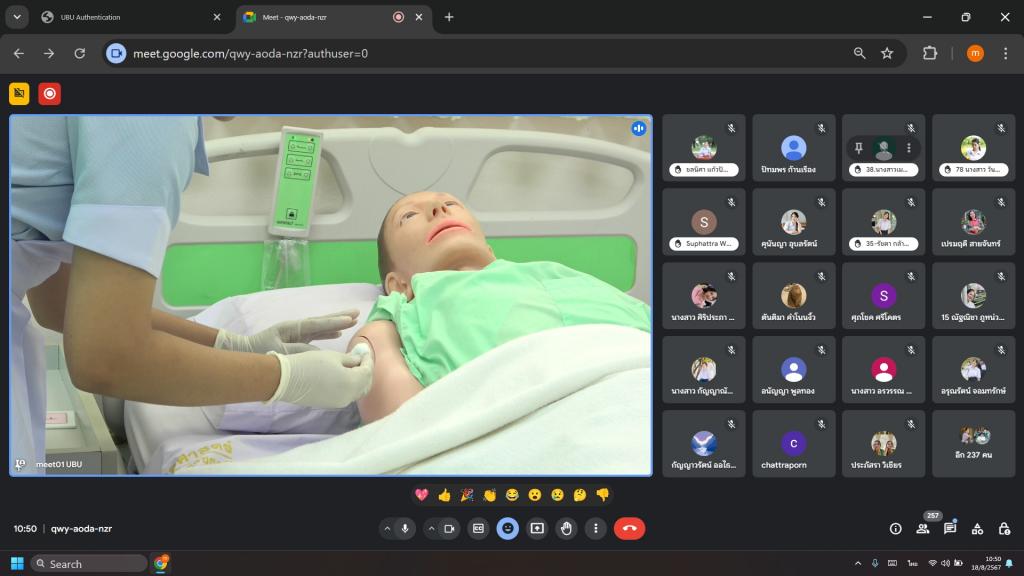Open the chat panel icon
The image size is (1024, 576).
[x=950, y=528]
